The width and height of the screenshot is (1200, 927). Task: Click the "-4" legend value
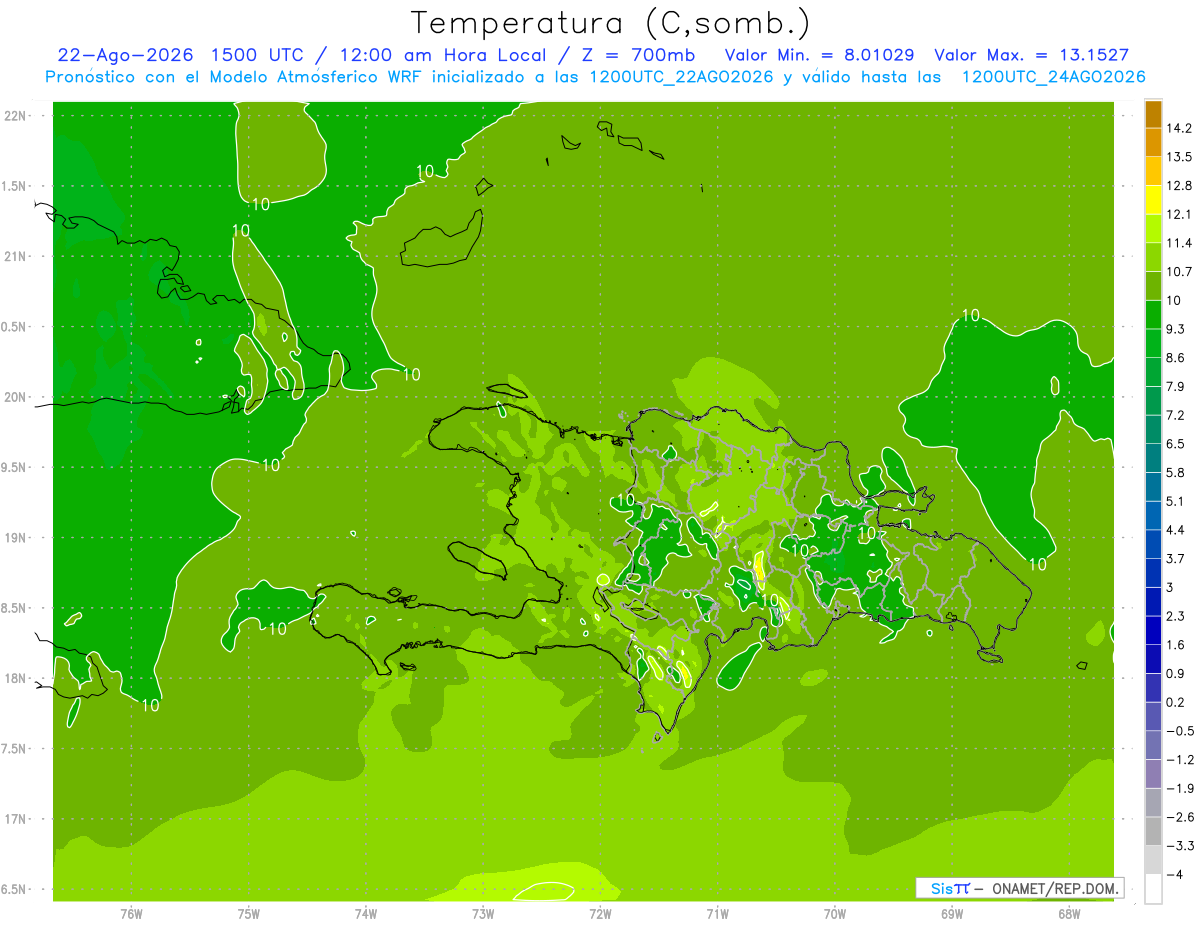pos(1174,874)
